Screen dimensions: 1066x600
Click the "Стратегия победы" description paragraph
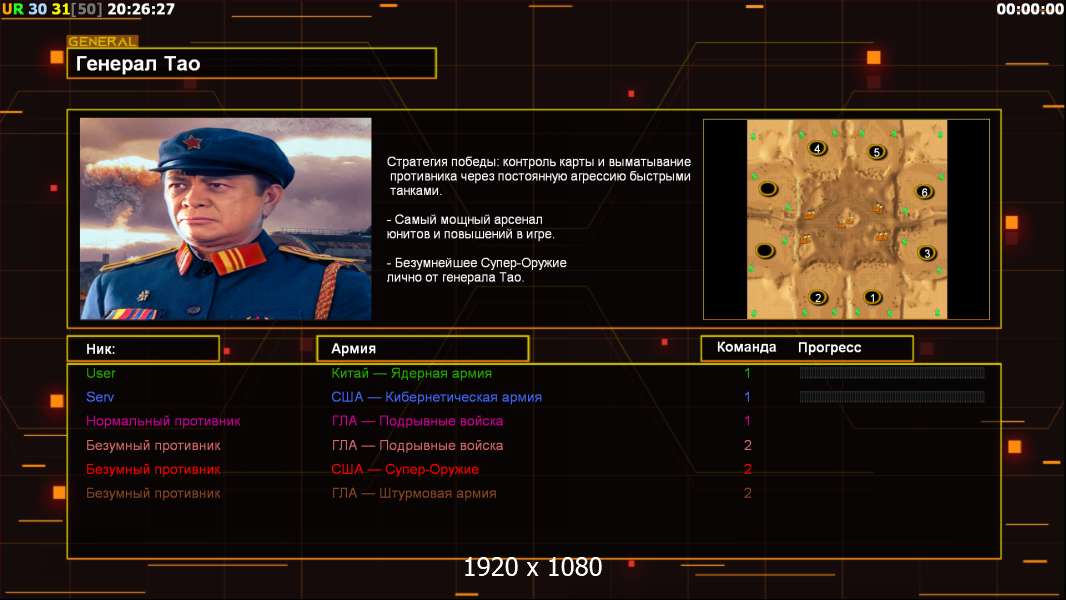(539, 176)
